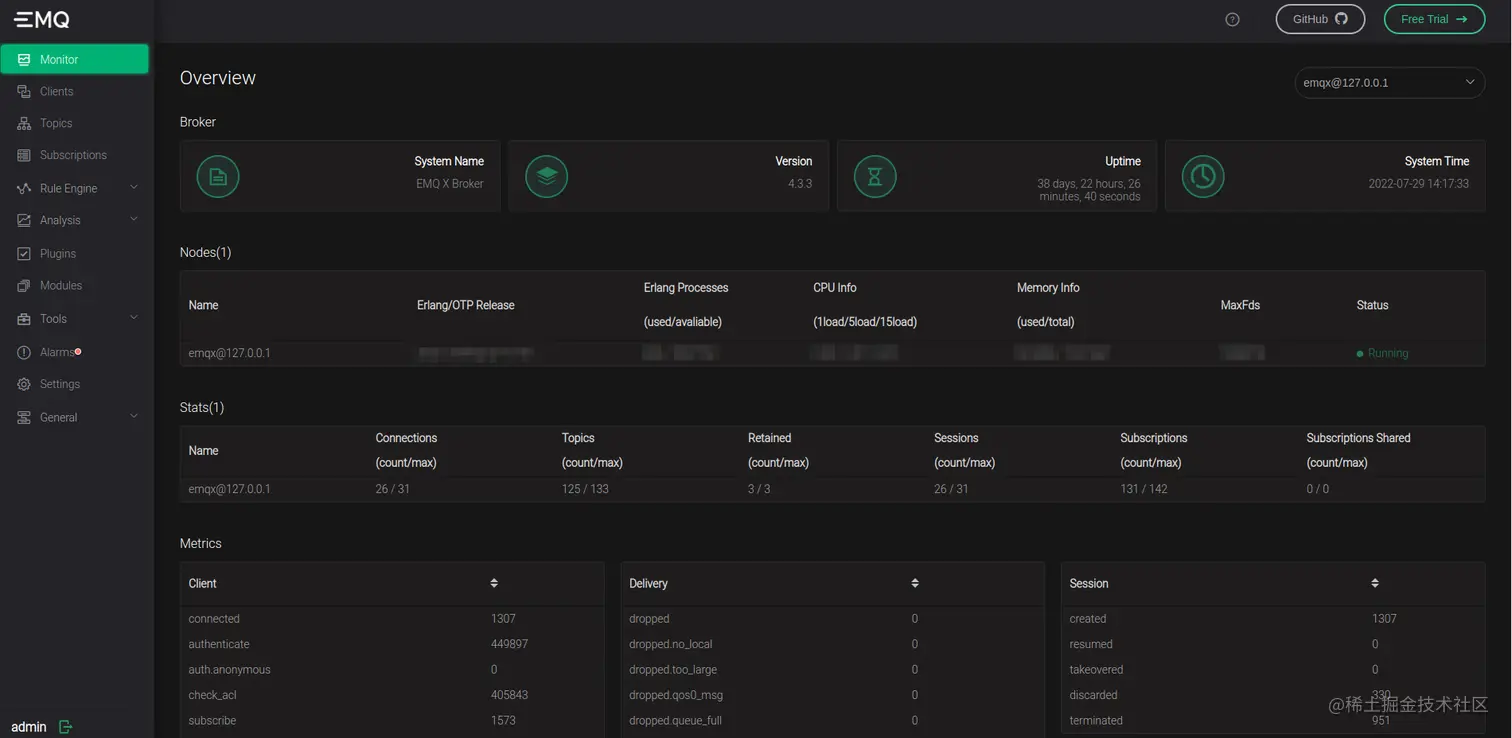Image resolution: width=1512 pixels, height=738 pixels.
Task: Expand the Rule Engine submenu chevron
Action: (x=134, y=188)
